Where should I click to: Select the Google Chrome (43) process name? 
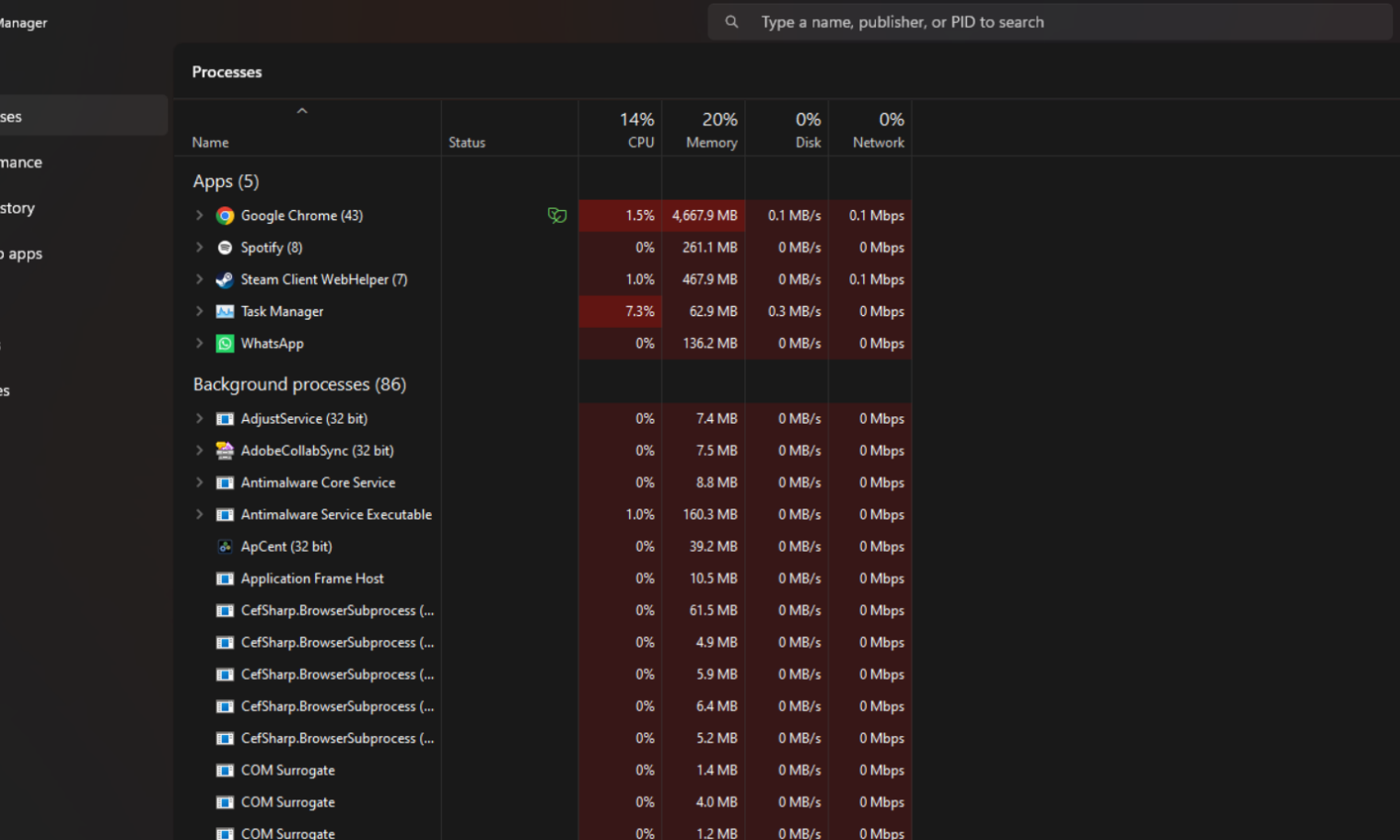(x=302, y=216)
